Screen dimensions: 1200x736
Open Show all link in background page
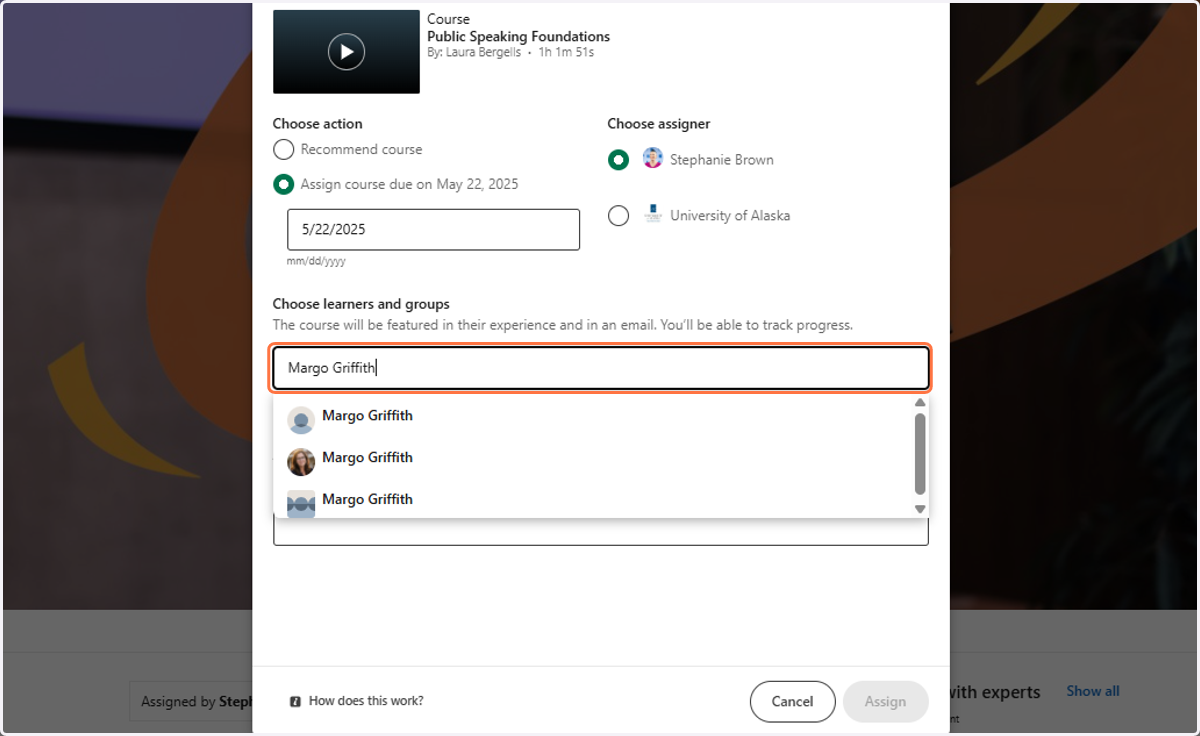(1093, 691)
